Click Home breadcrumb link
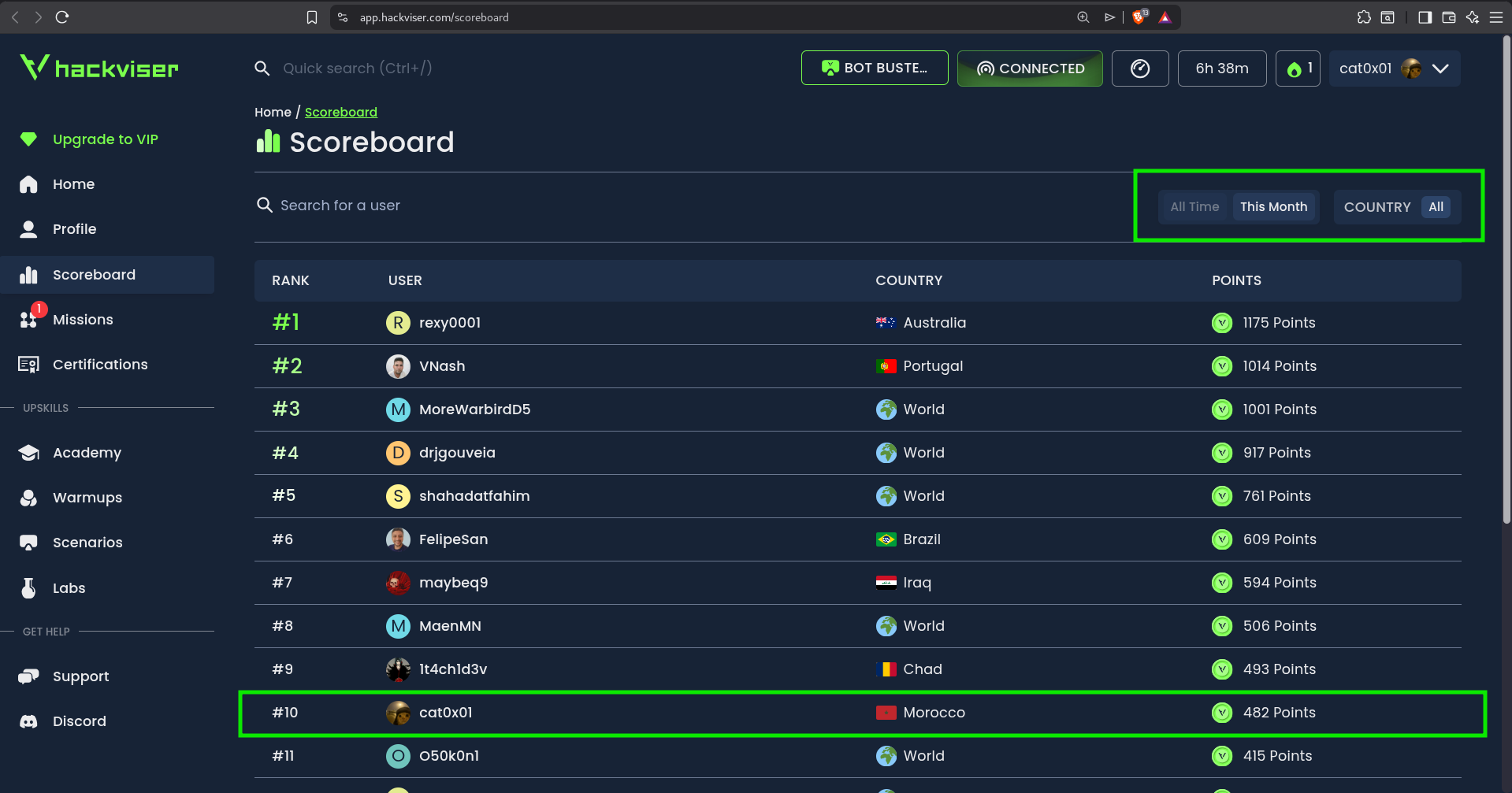This screenshot has width=1512, height=793. click(x=273, y=112)
